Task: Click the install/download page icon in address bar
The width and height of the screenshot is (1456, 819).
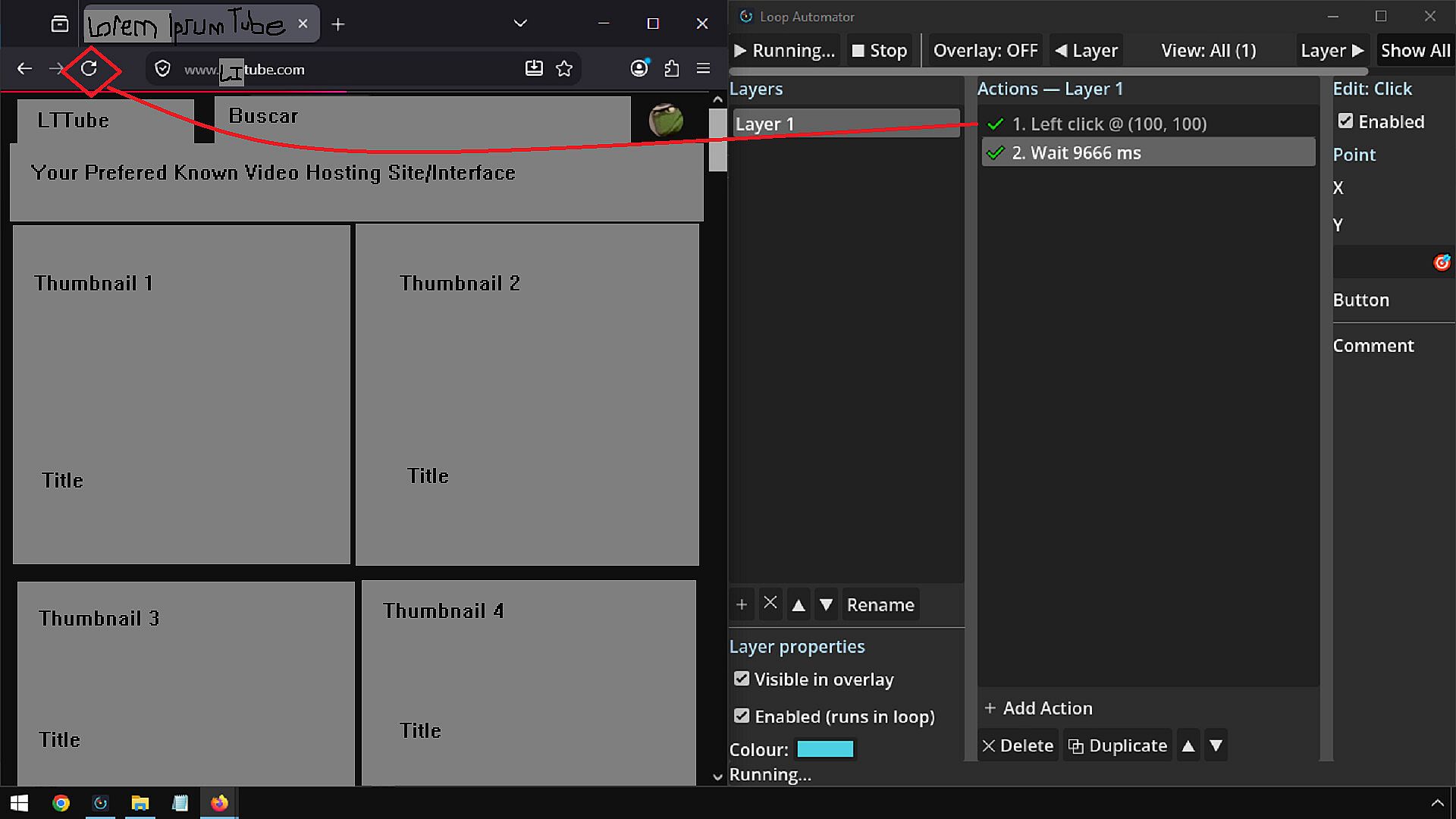Action: pos(534,69)
